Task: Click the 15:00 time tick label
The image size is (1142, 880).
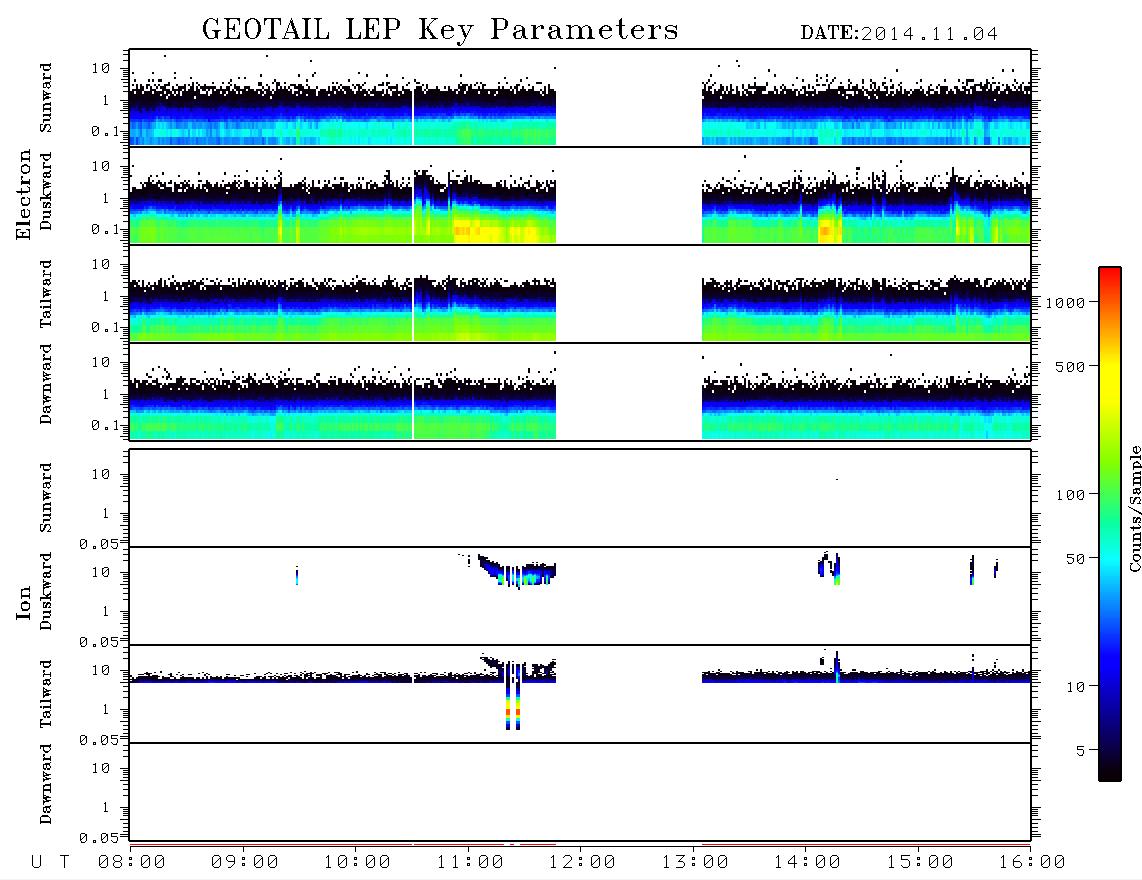Action: click(x=920, y=863)
